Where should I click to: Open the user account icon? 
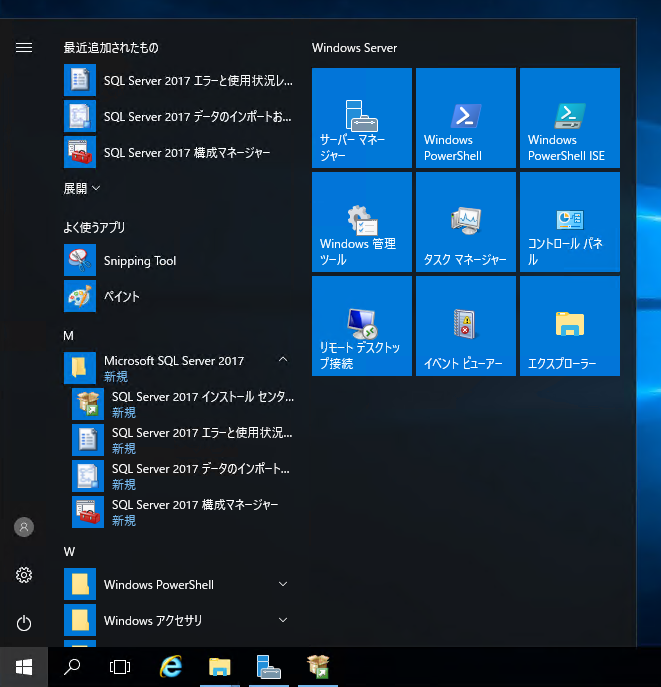24,527
